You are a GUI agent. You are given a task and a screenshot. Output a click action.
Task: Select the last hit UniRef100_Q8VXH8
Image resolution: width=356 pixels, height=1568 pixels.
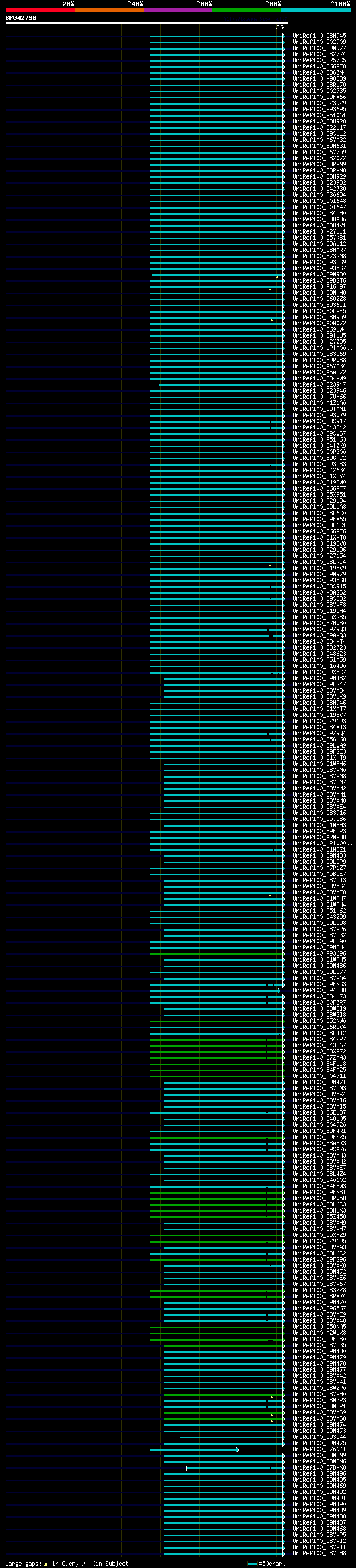click(319, 1553)
